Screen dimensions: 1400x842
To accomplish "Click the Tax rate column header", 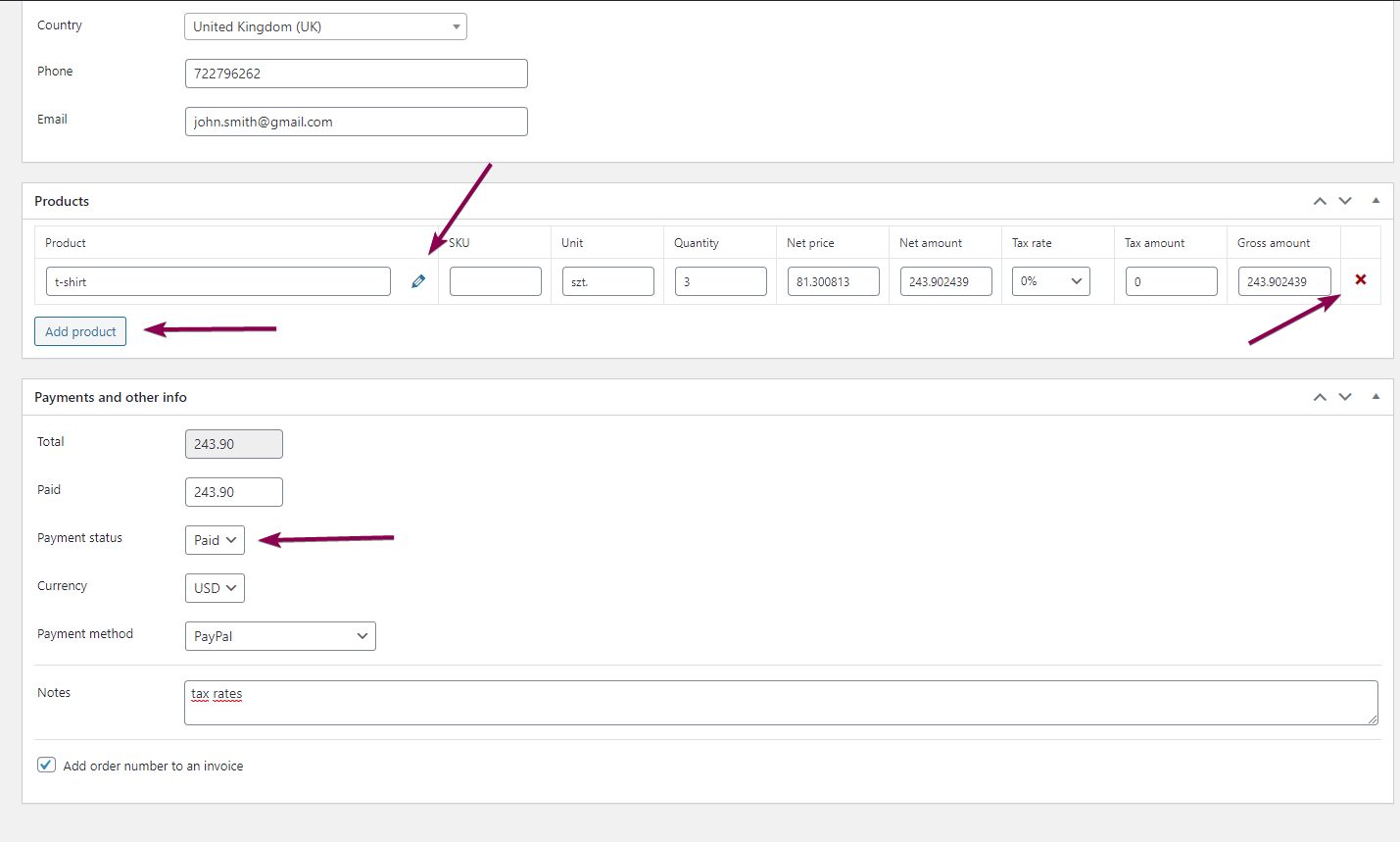I will 1032,243.
